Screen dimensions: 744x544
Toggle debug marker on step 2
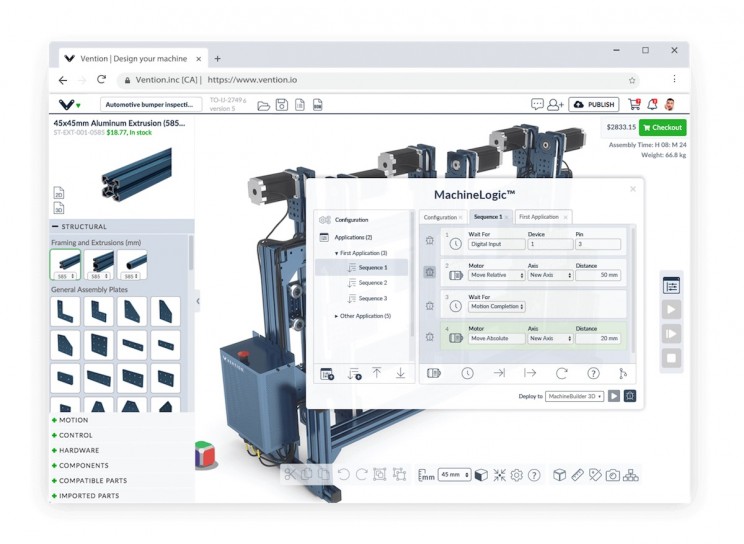[x=429, y=272]
